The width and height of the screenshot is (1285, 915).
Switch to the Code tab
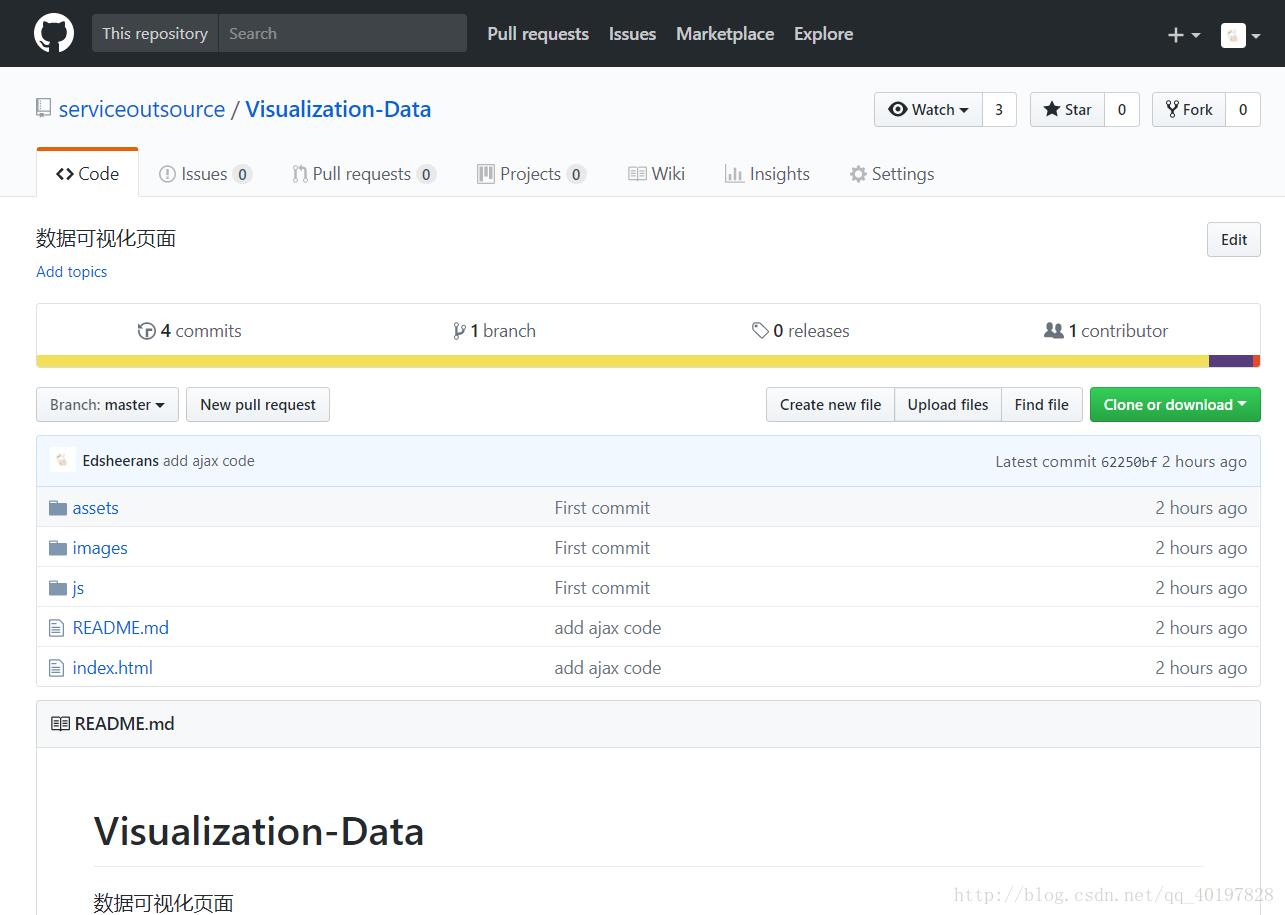87,174
